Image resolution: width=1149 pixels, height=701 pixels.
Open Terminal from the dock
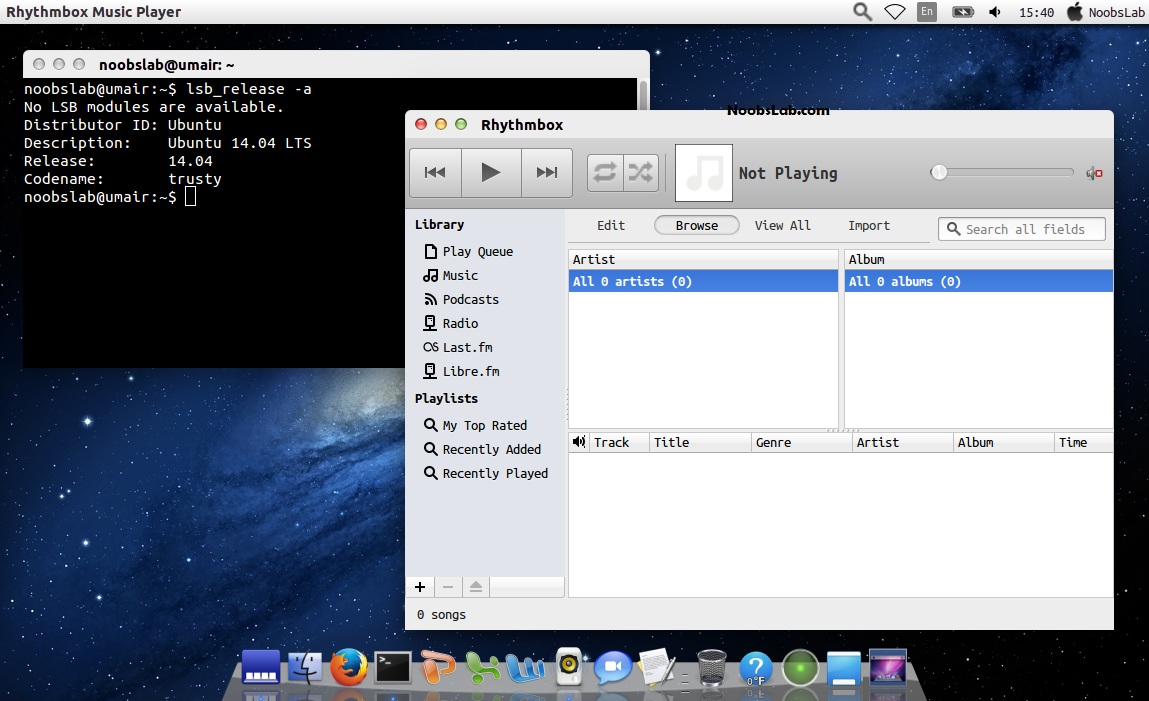click(393, 667)
